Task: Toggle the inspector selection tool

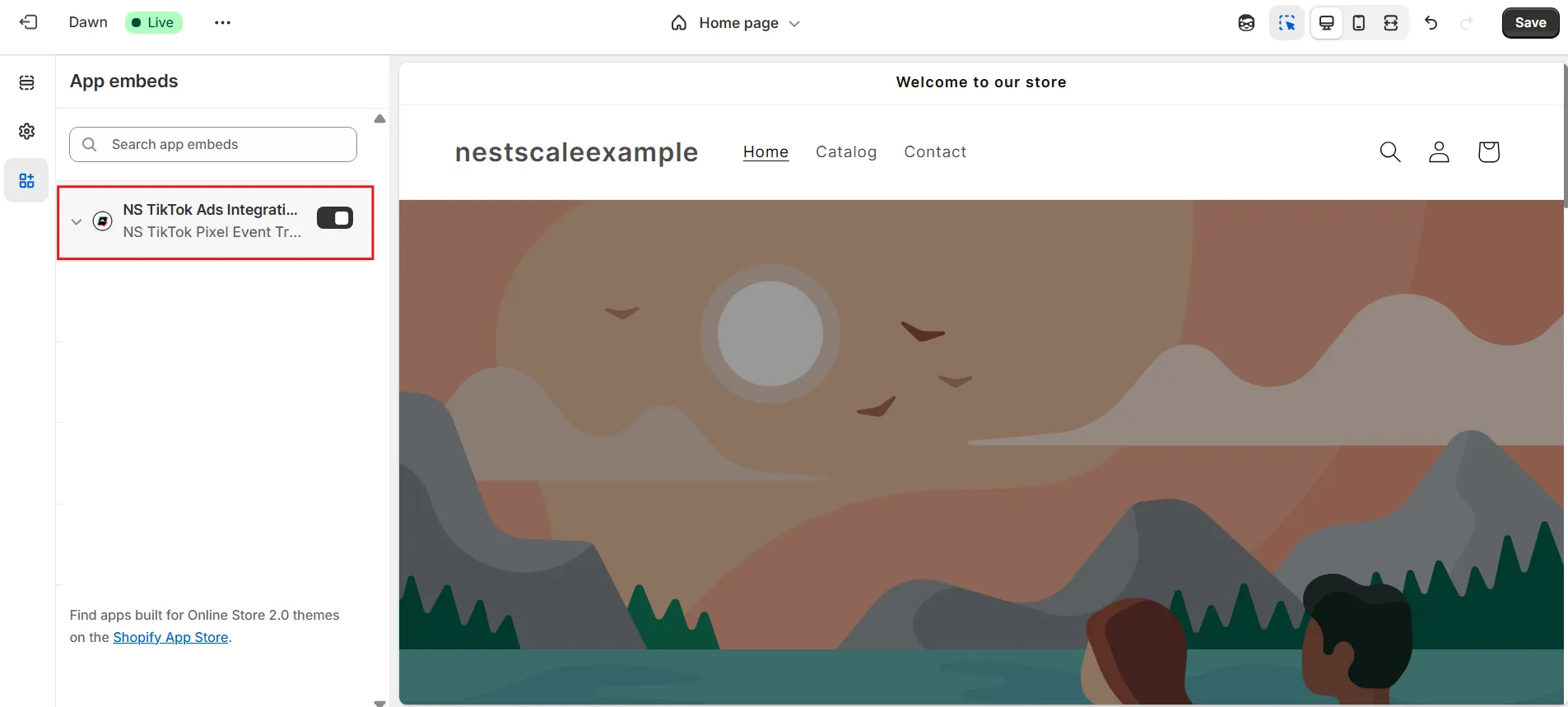Action: (1287, 23)
